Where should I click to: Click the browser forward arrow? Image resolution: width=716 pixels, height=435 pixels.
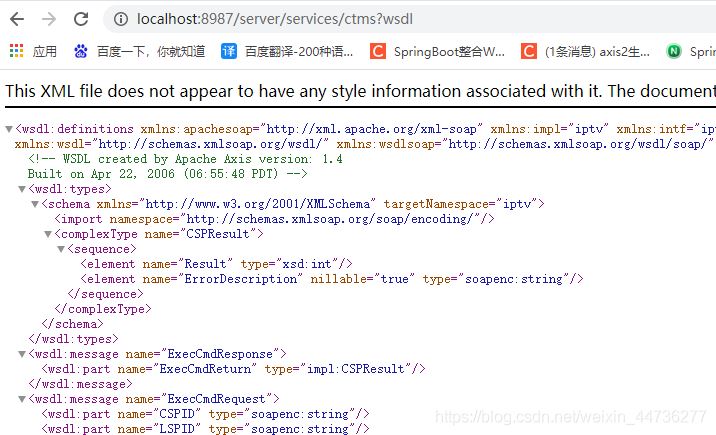pos(48,19)
